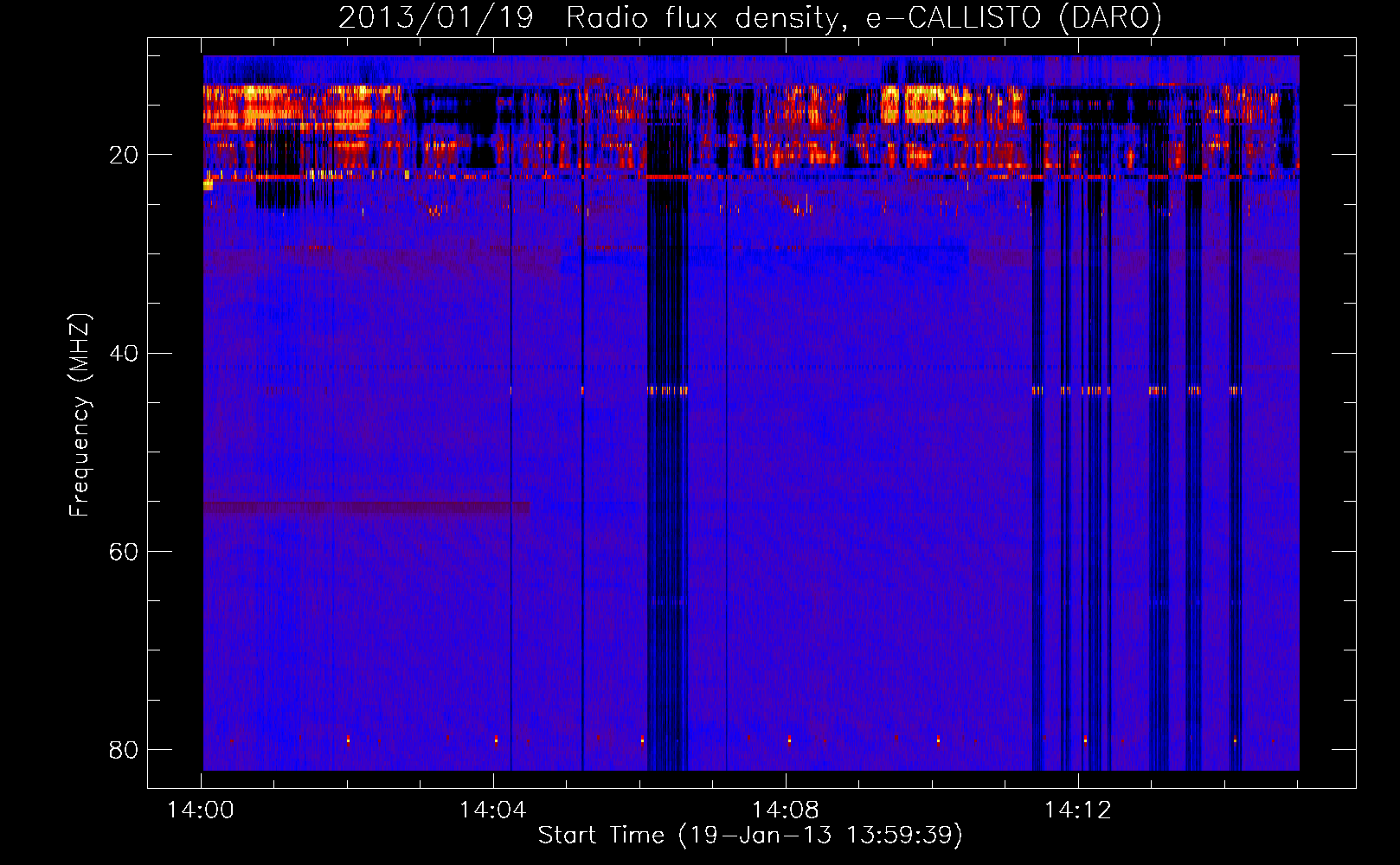Click the 14:12 time tick label
Viewport: 1400px width, 865px height.
(1078, 811)
